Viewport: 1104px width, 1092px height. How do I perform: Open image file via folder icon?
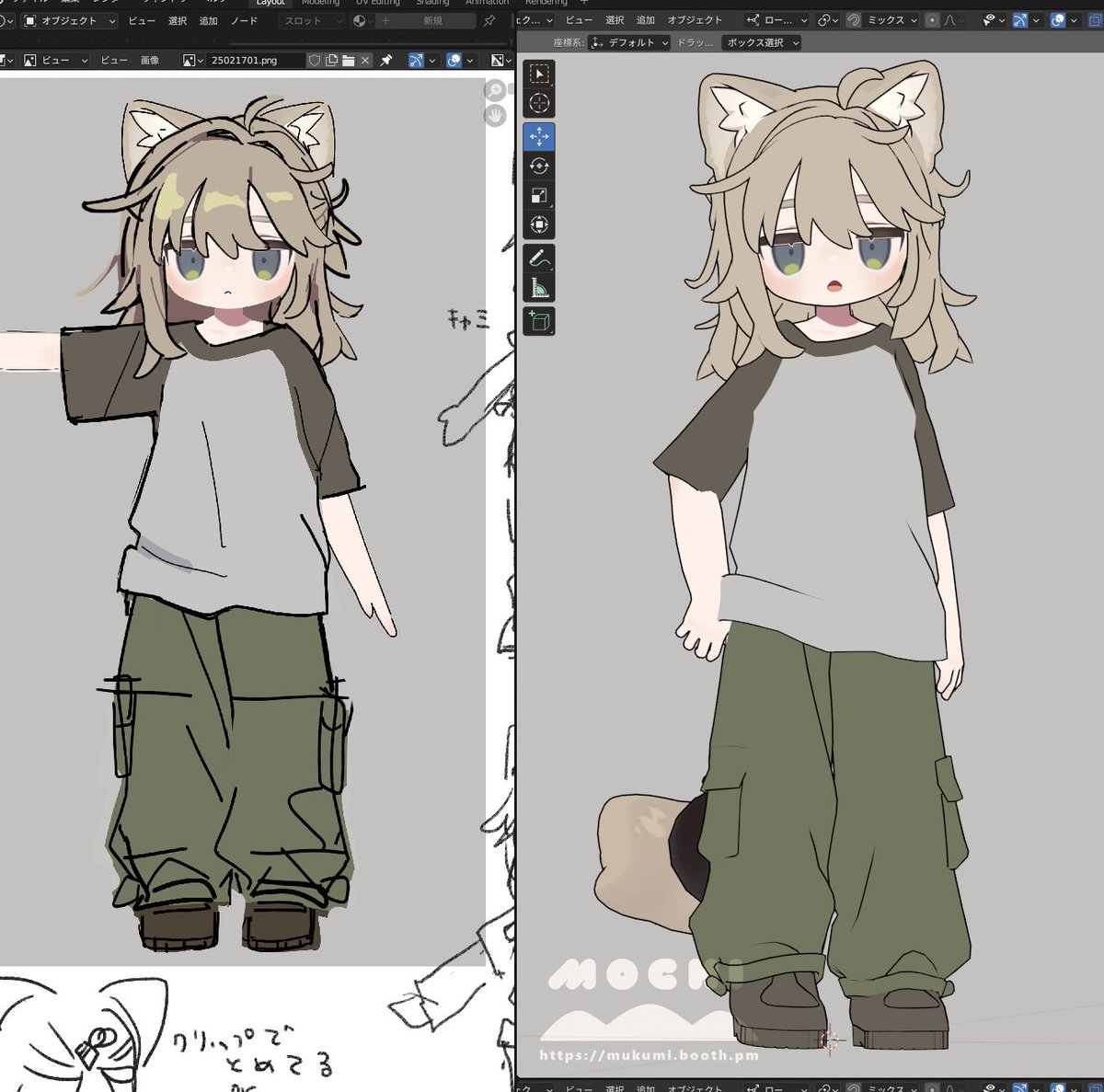(349, 60)
